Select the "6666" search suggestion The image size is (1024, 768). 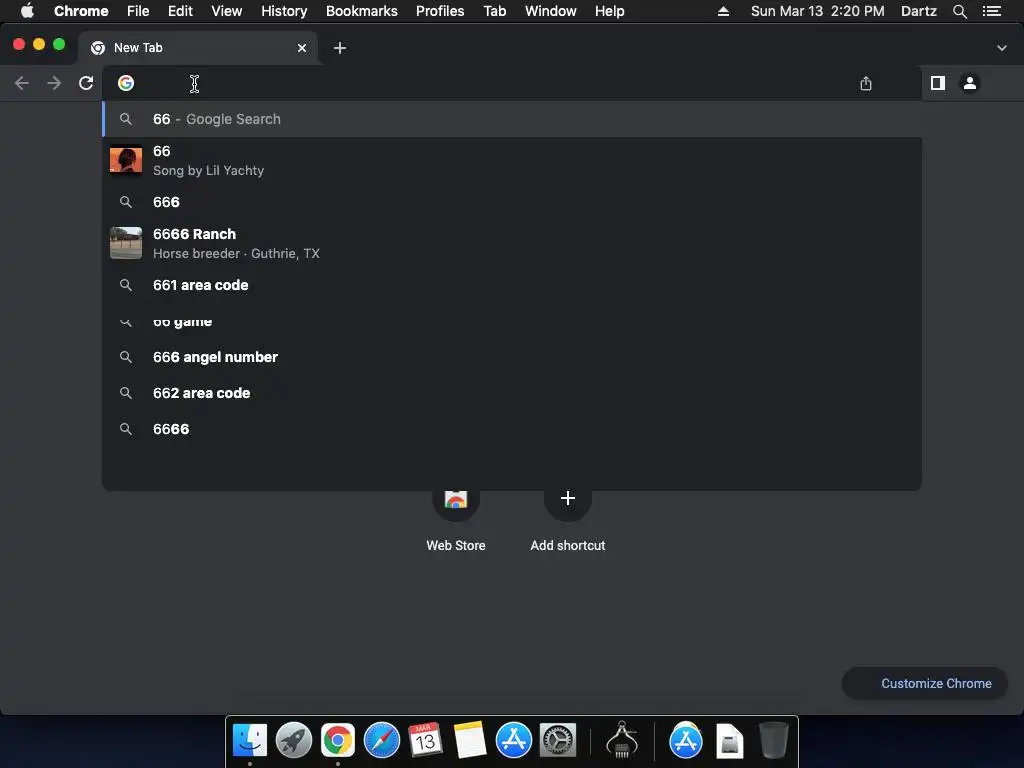(512, 429)
